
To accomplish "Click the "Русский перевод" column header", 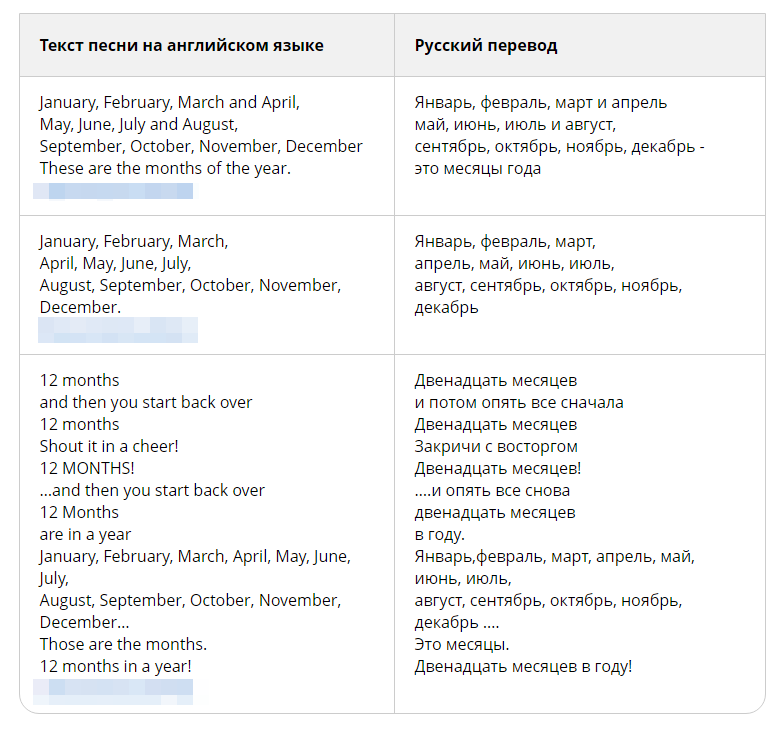I will [486, 46].
